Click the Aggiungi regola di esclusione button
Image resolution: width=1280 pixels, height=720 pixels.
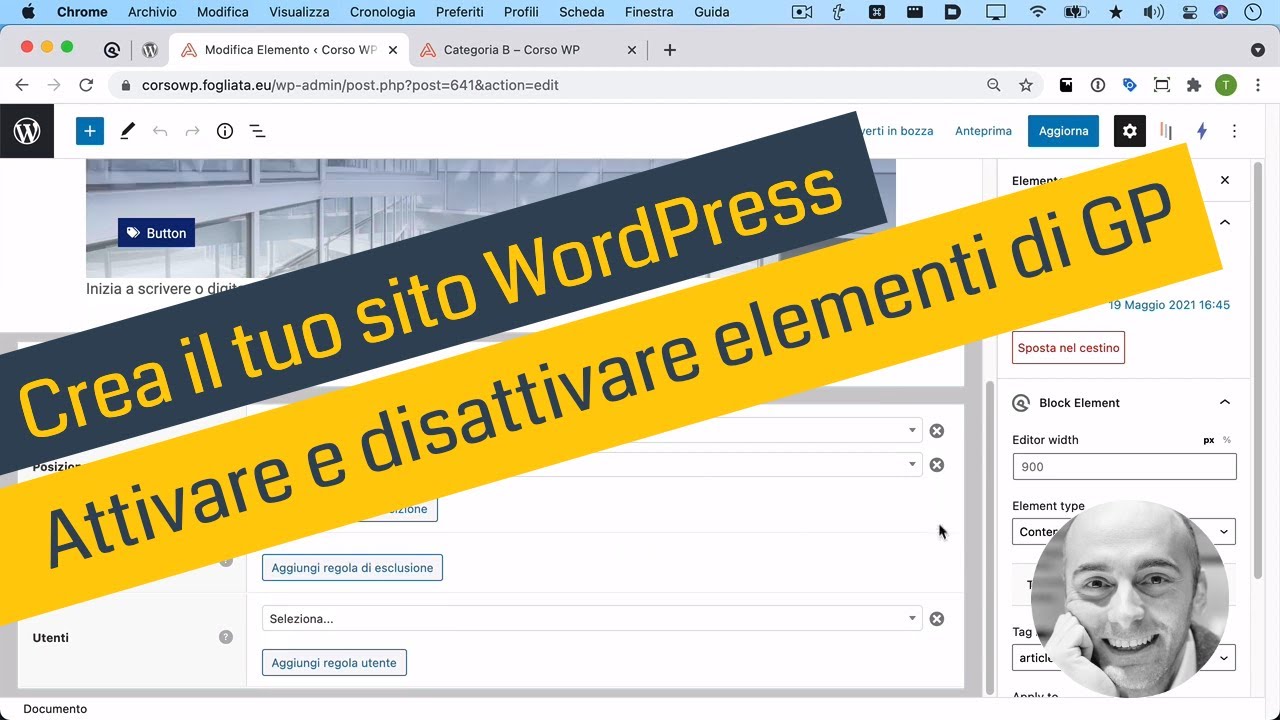(x=352, y=567)
